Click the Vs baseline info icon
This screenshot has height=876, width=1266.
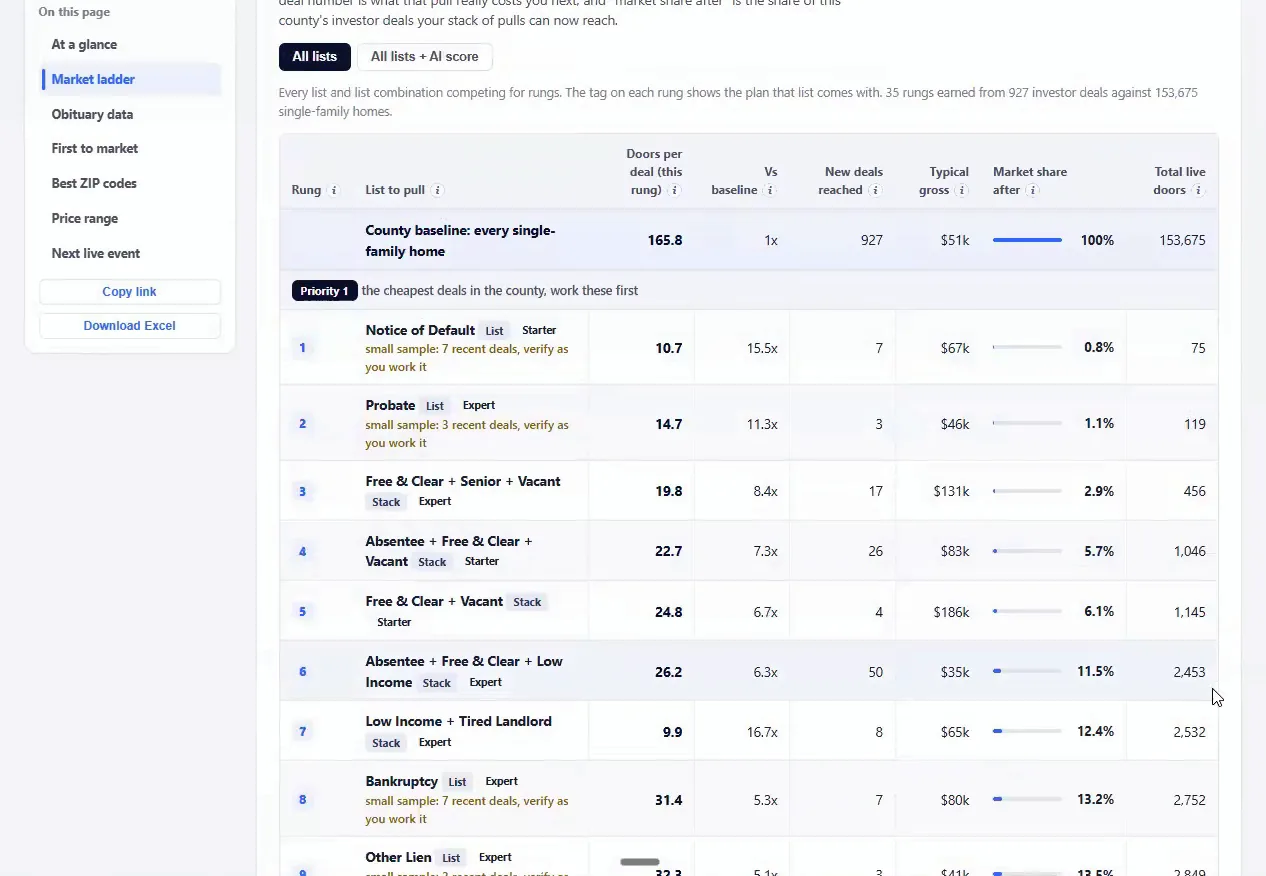point(770,190)
